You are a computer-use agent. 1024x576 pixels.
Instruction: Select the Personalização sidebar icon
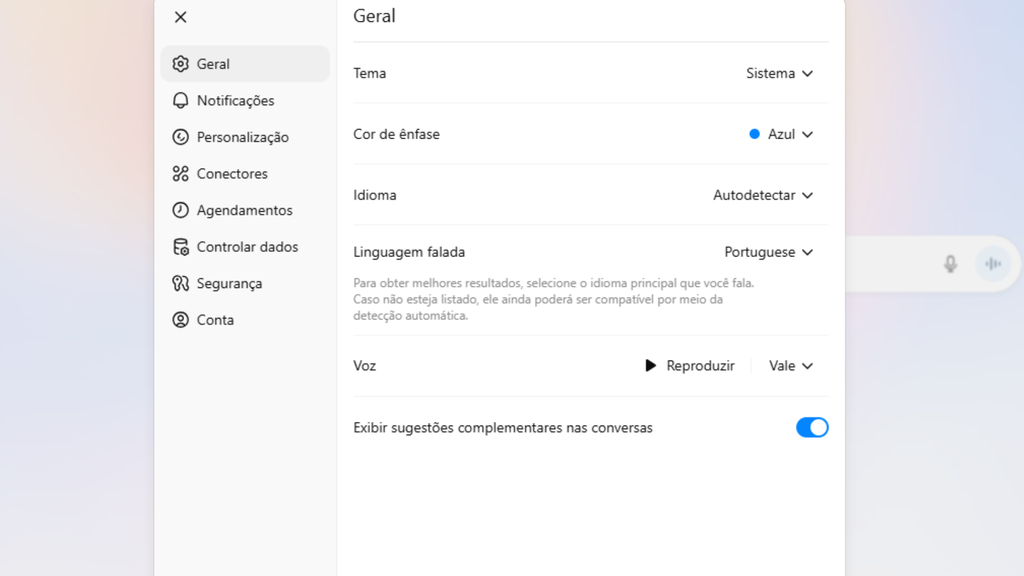tap(181, 137)
